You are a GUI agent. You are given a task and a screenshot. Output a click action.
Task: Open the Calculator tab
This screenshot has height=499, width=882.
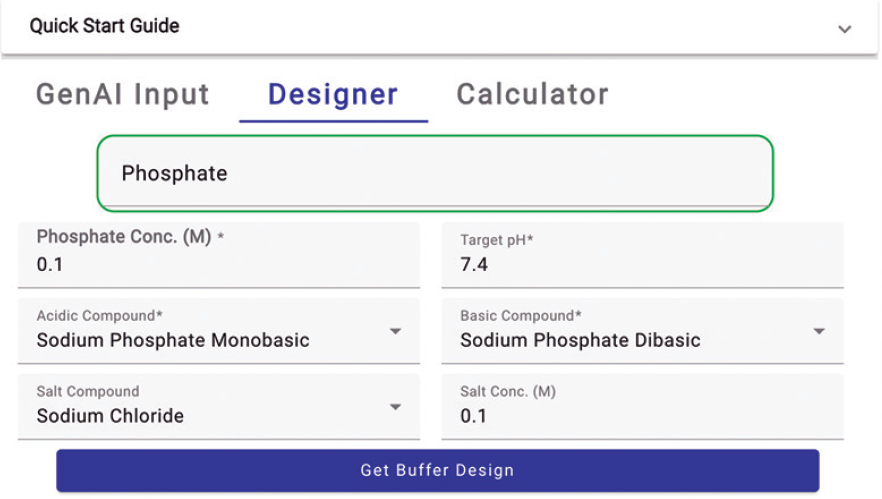coord(532,95)
